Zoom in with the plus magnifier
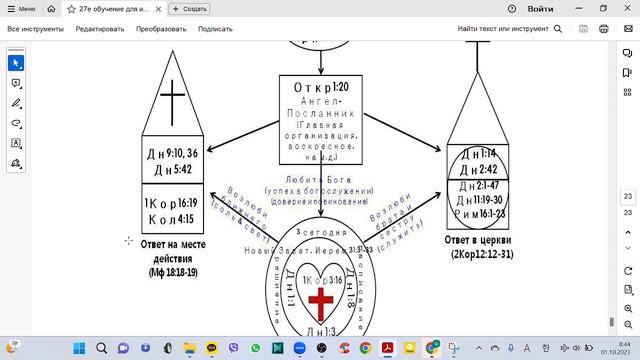Screen dimensions: 640x360 (x=628, y=309)
